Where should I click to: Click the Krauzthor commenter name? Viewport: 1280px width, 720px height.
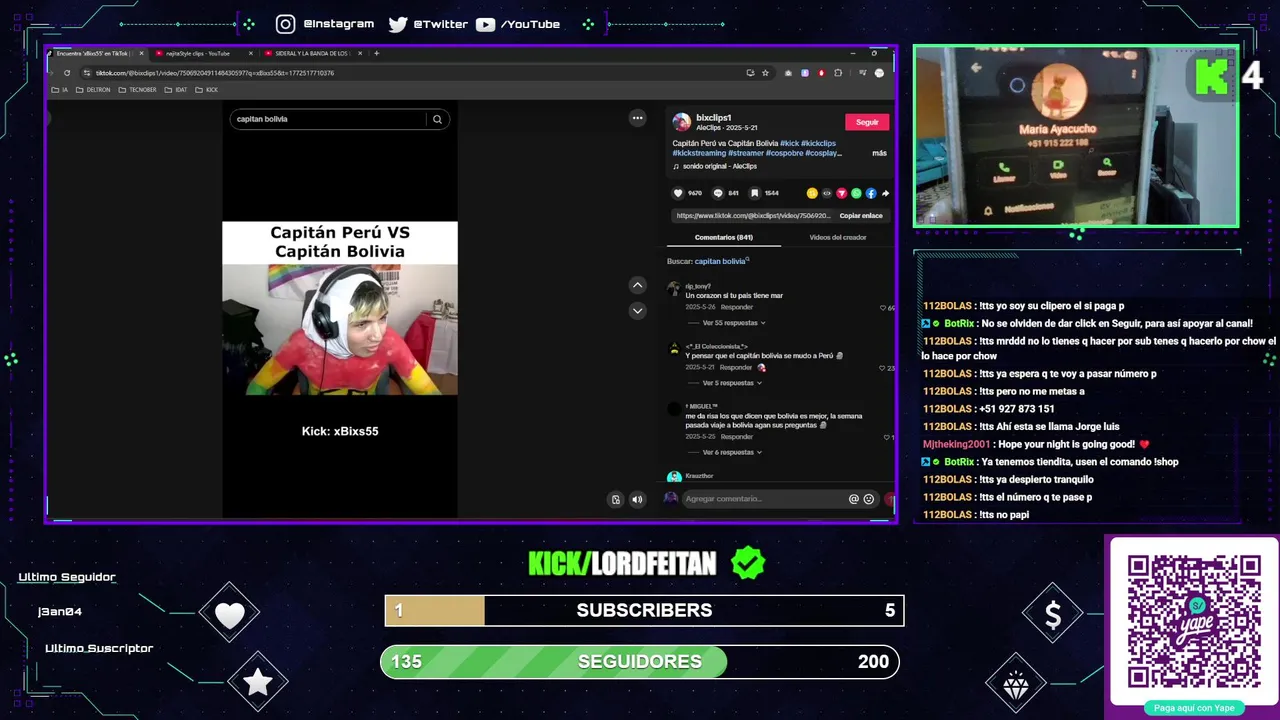point(699,476)
